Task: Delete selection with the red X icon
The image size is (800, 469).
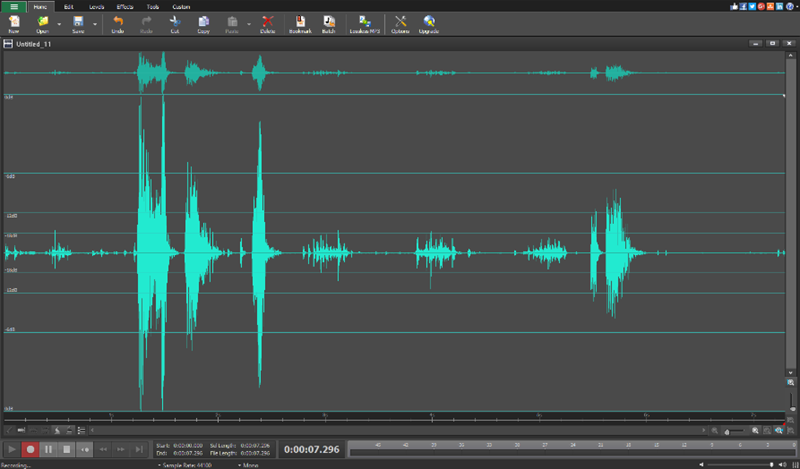Action: tap(267, 24)
